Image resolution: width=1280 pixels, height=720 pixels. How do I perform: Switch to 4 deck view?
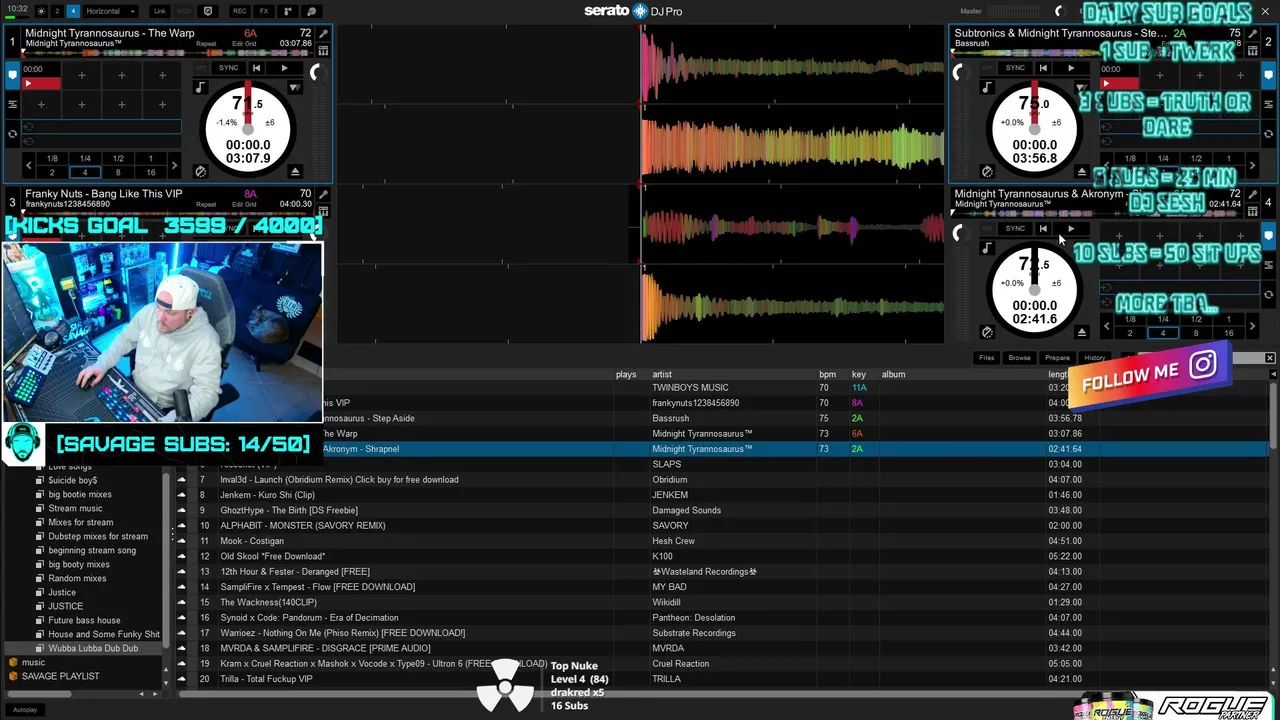coord(73,11)
